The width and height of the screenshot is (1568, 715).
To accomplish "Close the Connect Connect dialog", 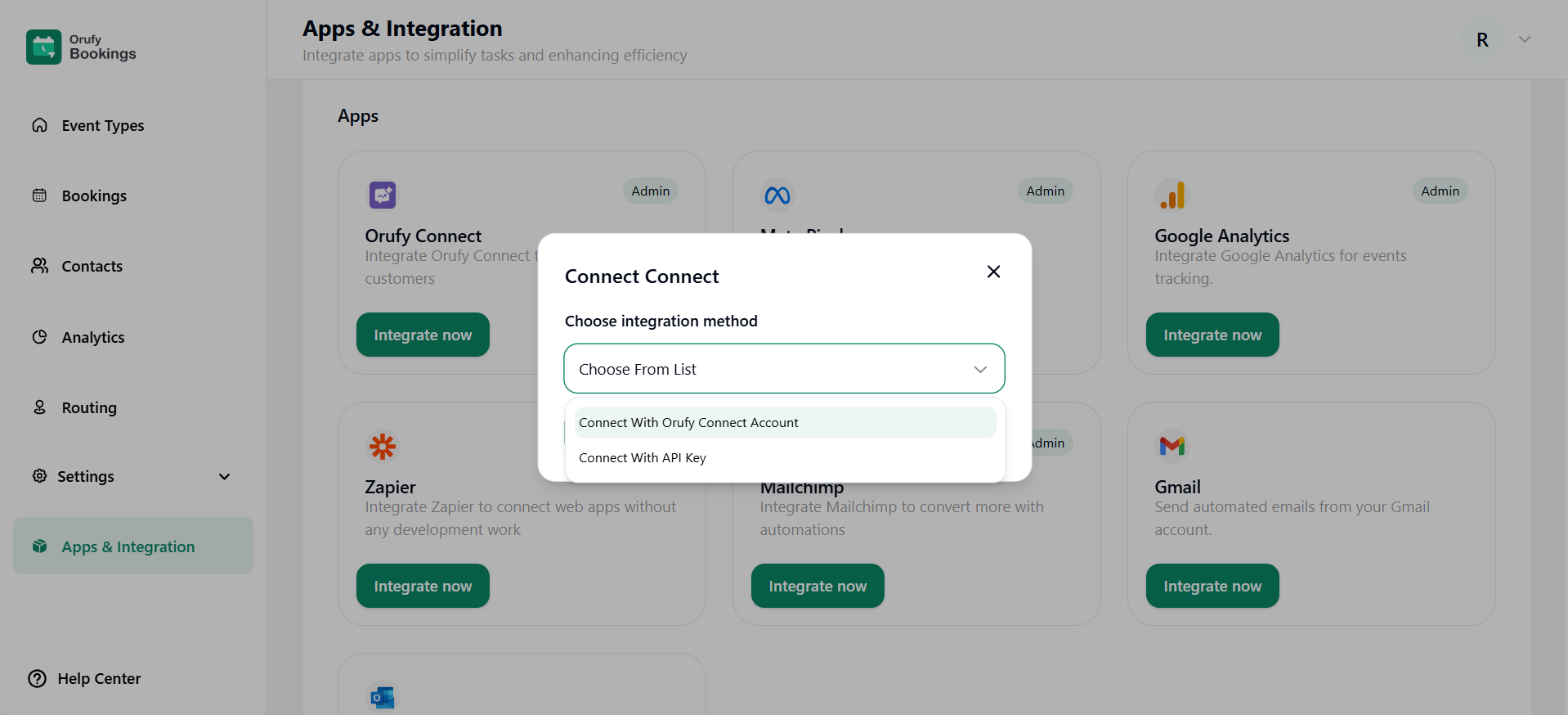I will coord(993,272).
